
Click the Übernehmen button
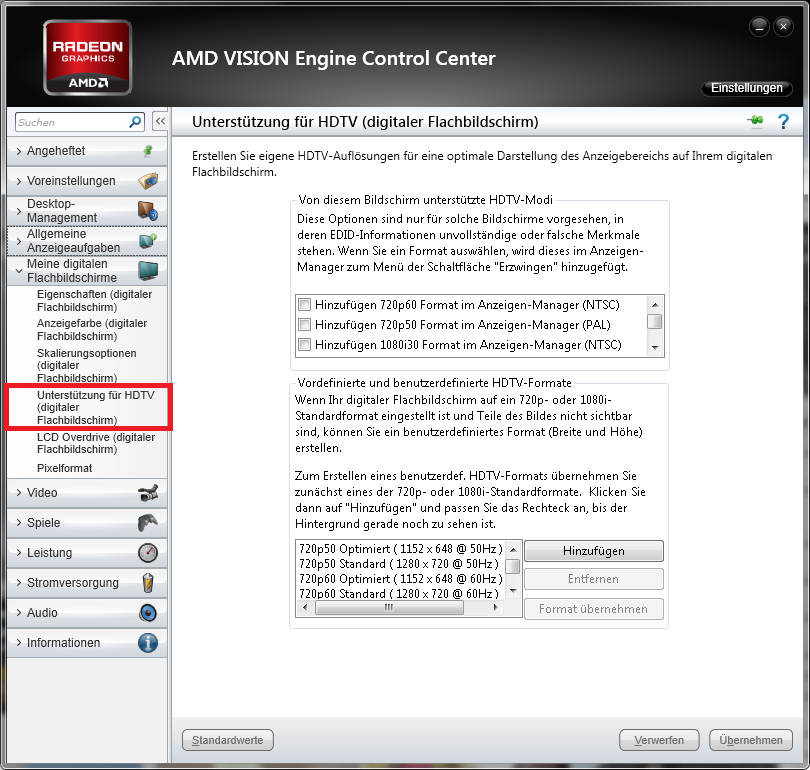(x=751, y=741)
